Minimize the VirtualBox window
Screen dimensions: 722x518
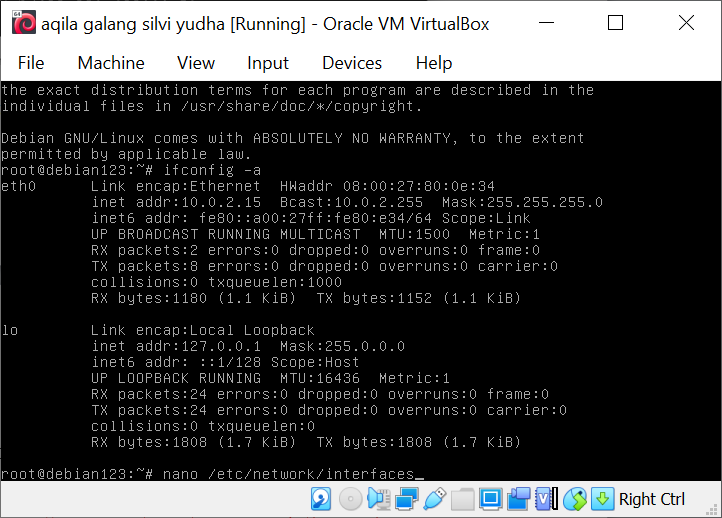point(547,23)
